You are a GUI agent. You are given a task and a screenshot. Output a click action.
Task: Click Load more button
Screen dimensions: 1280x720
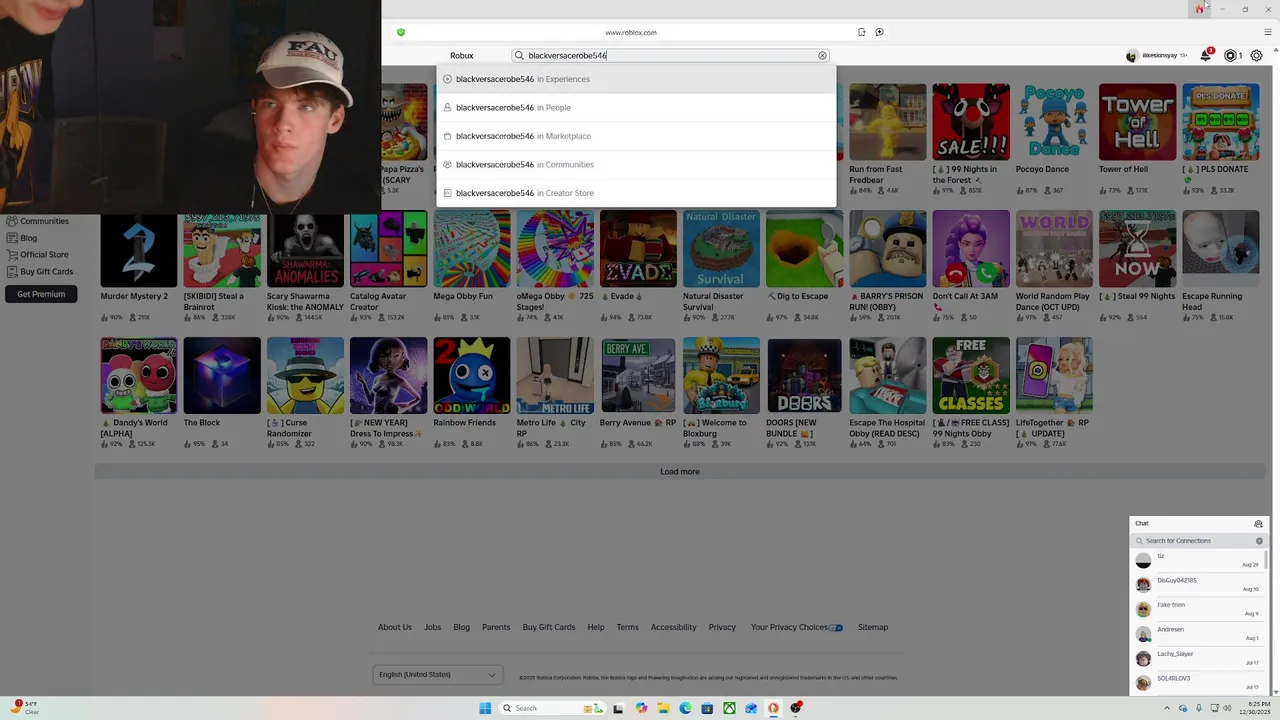pyautogui.click(x=680, y=472)
